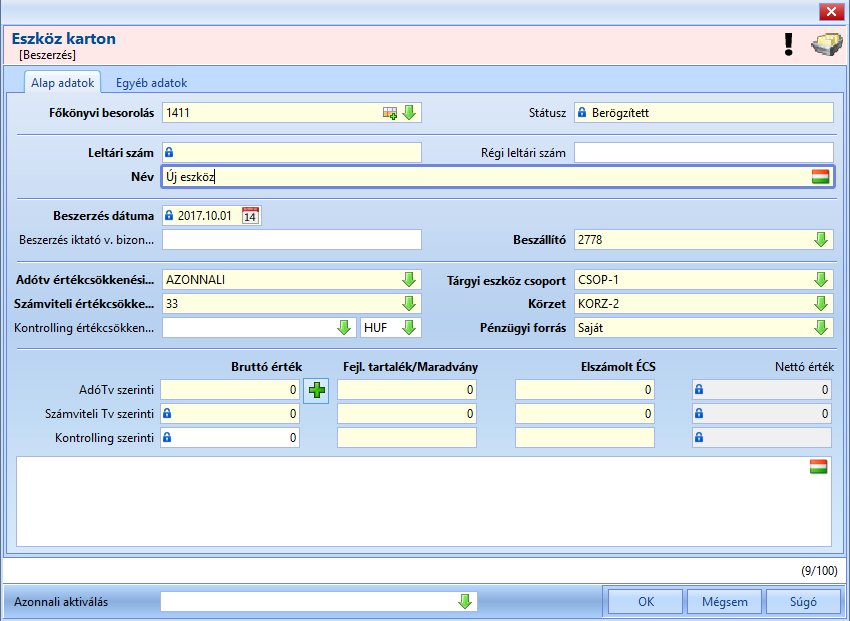This screenshot has width=850, height=621.
Task: Click the Hungarian flag icon in Név field
Action: click(820, 177)
